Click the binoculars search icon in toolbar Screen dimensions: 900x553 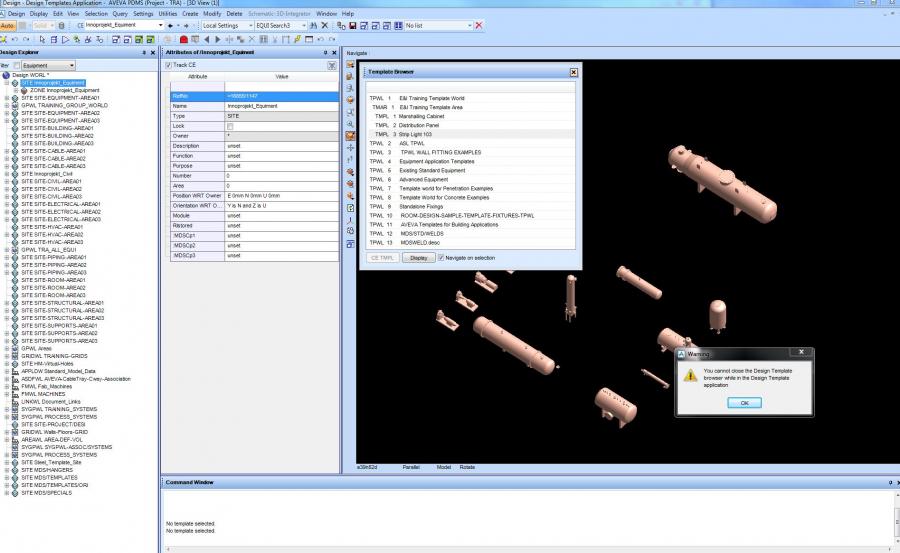click(x=313, y=25)
